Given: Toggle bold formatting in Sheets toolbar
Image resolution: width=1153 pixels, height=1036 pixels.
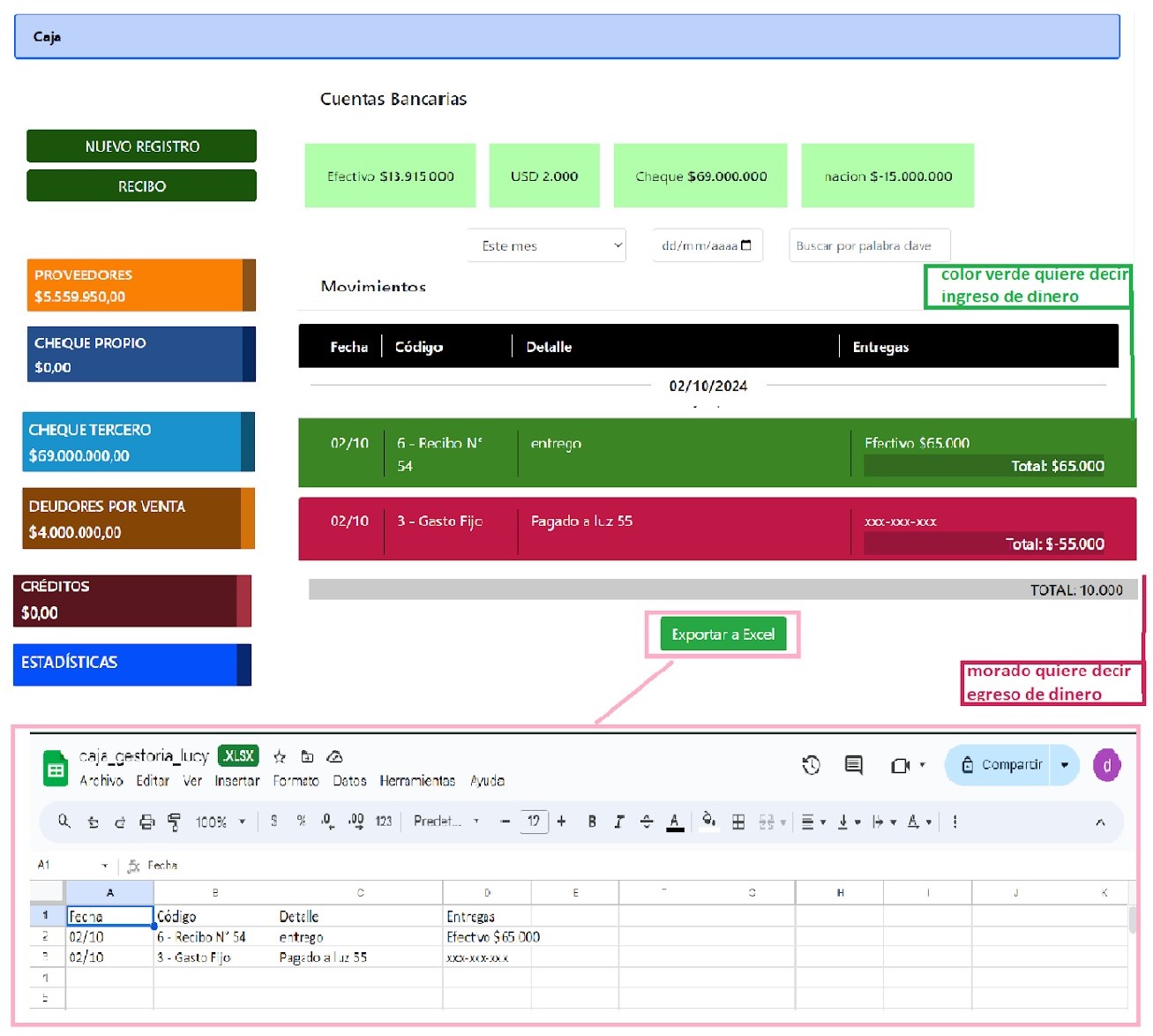Looking at the screenshot, I should click(x=592, y=822).
